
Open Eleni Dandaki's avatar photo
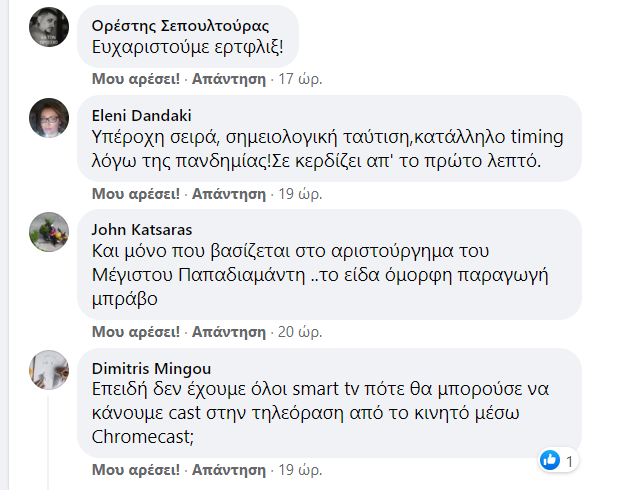(49, 118)
